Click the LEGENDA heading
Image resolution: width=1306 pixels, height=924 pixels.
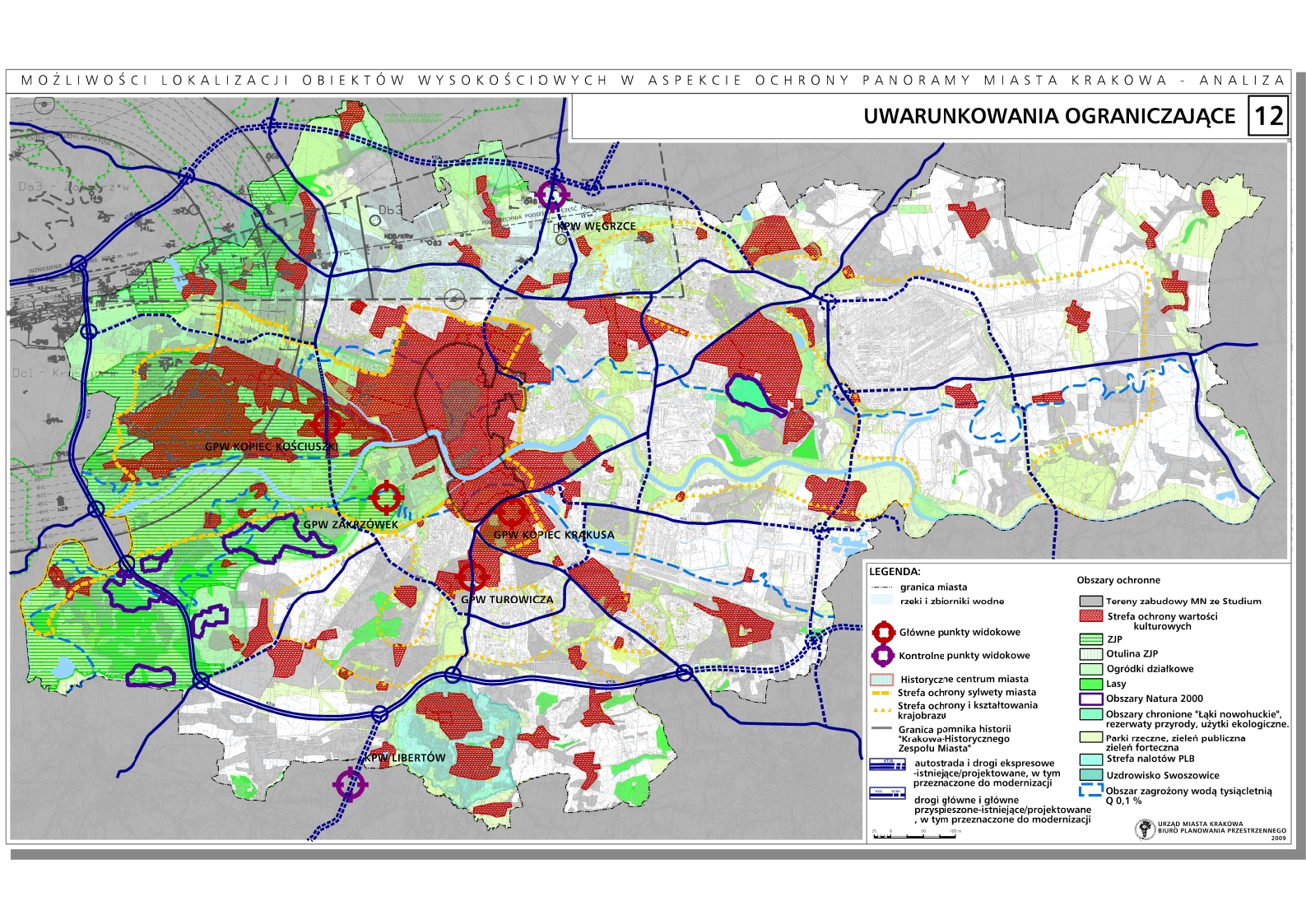895,571
